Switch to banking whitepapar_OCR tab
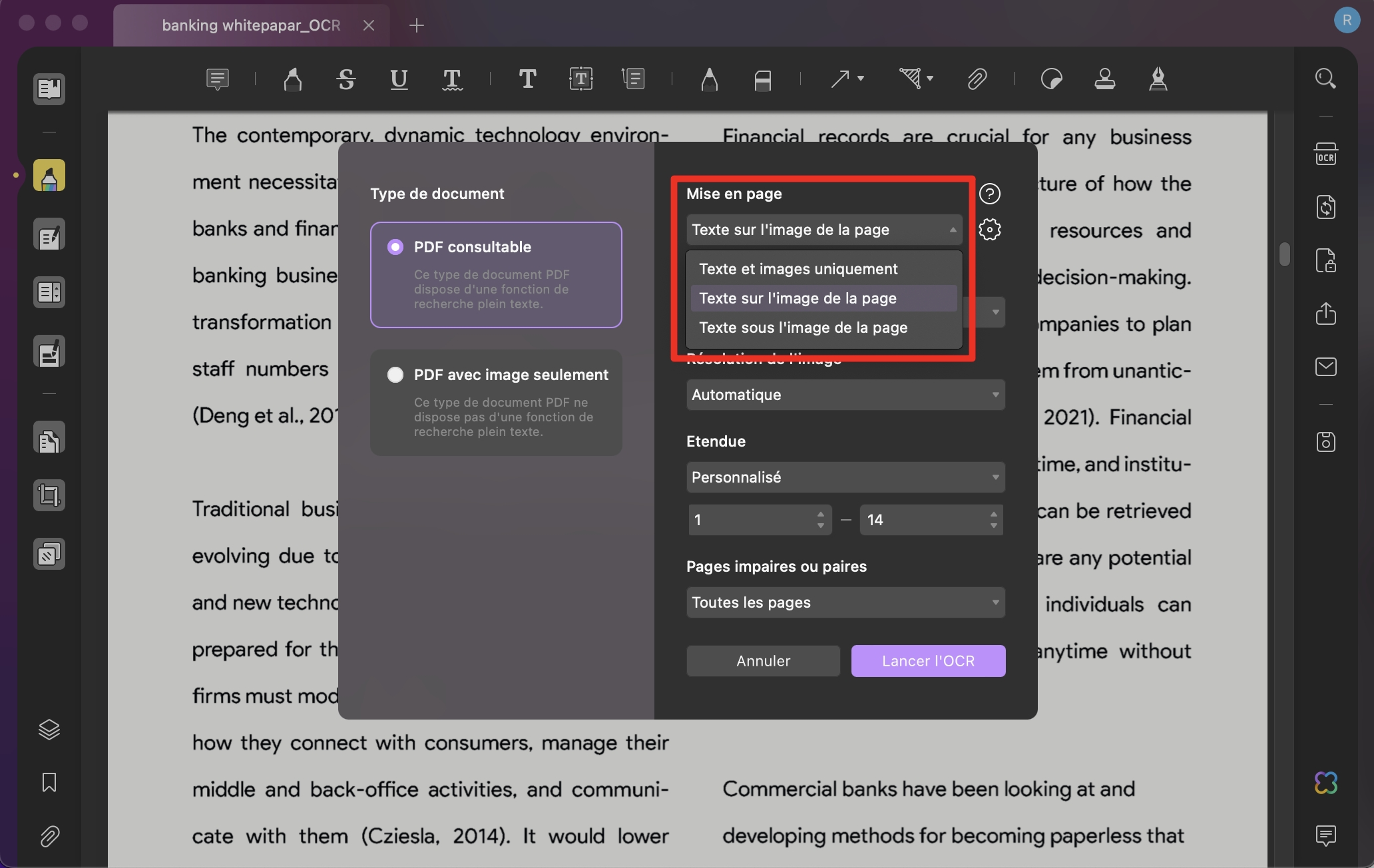Screen dimensions: 1374x868 click(x=251, y=25)
